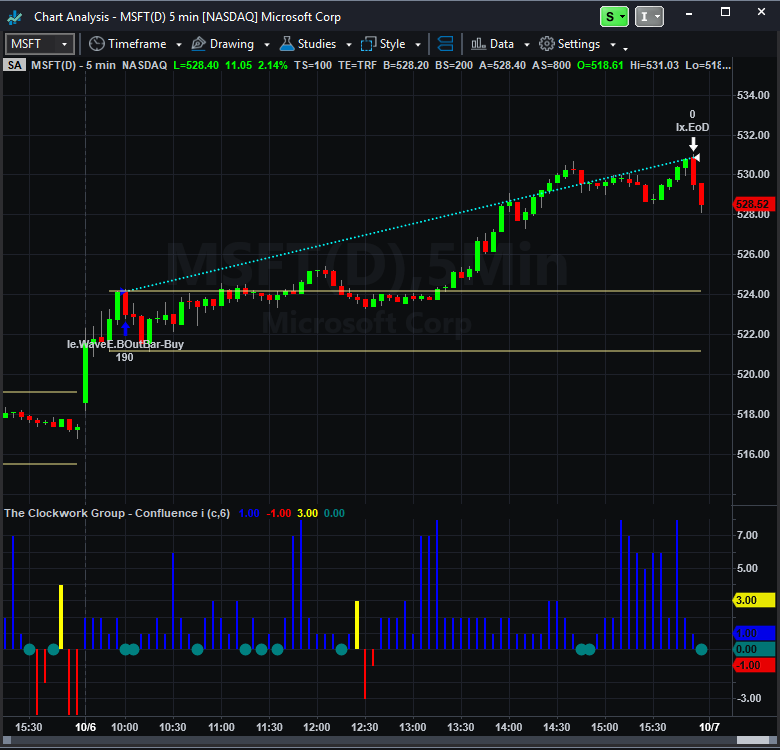Expand the Style dropdown arrow
Image resolution: width=780 pixels, height=750 pixels.
pos(418,45)
